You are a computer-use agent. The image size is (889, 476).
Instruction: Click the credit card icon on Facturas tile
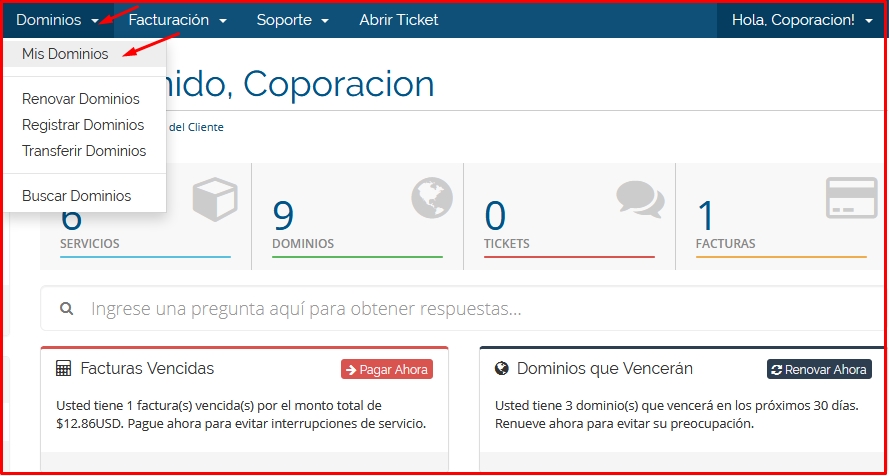coord(852,198)
